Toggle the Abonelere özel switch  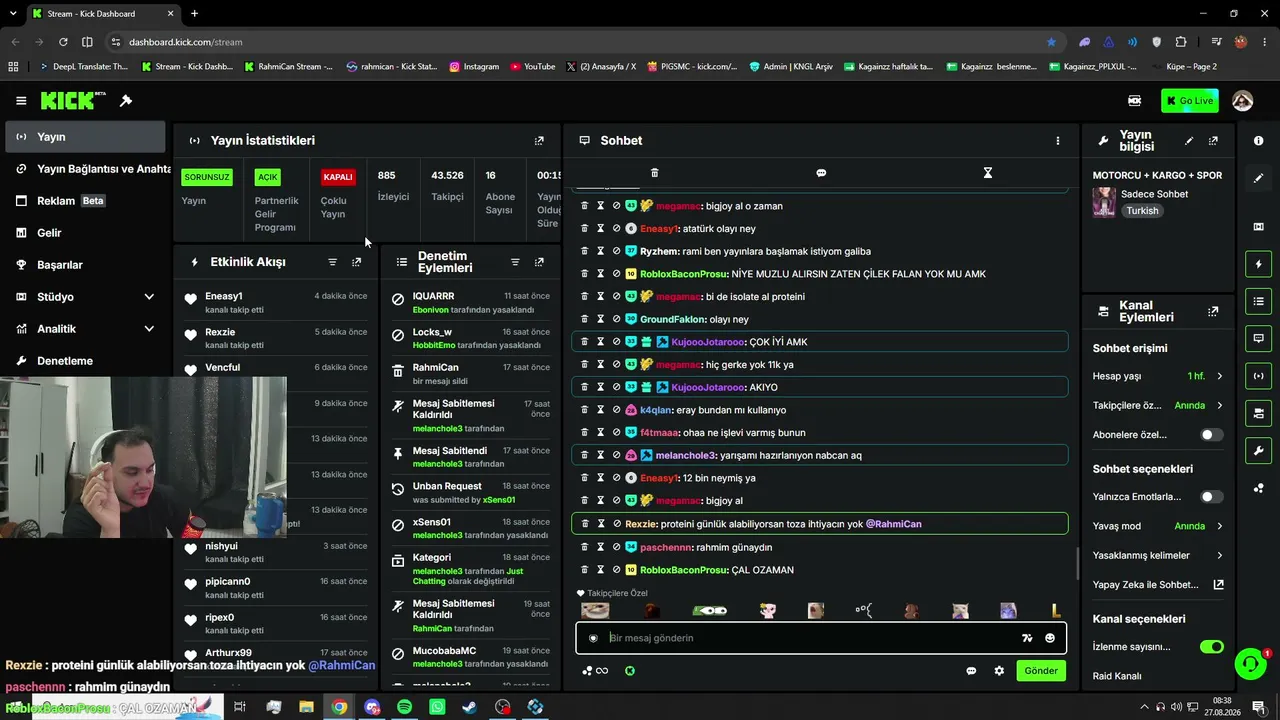[x=1211, y=435]
